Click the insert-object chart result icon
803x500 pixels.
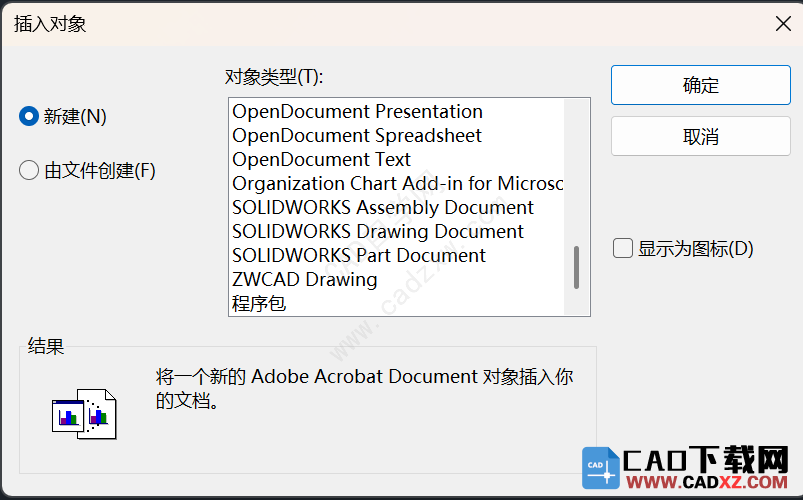pyautogui.click(x=84, y=414)
